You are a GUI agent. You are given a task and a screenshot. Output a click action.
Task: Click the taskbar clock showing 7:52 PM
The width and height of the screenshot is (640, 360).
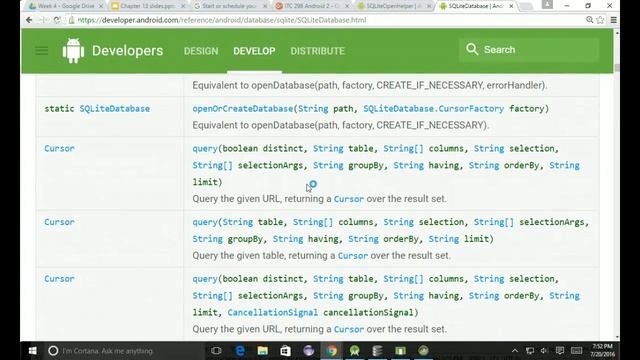(x=602, y=351)
